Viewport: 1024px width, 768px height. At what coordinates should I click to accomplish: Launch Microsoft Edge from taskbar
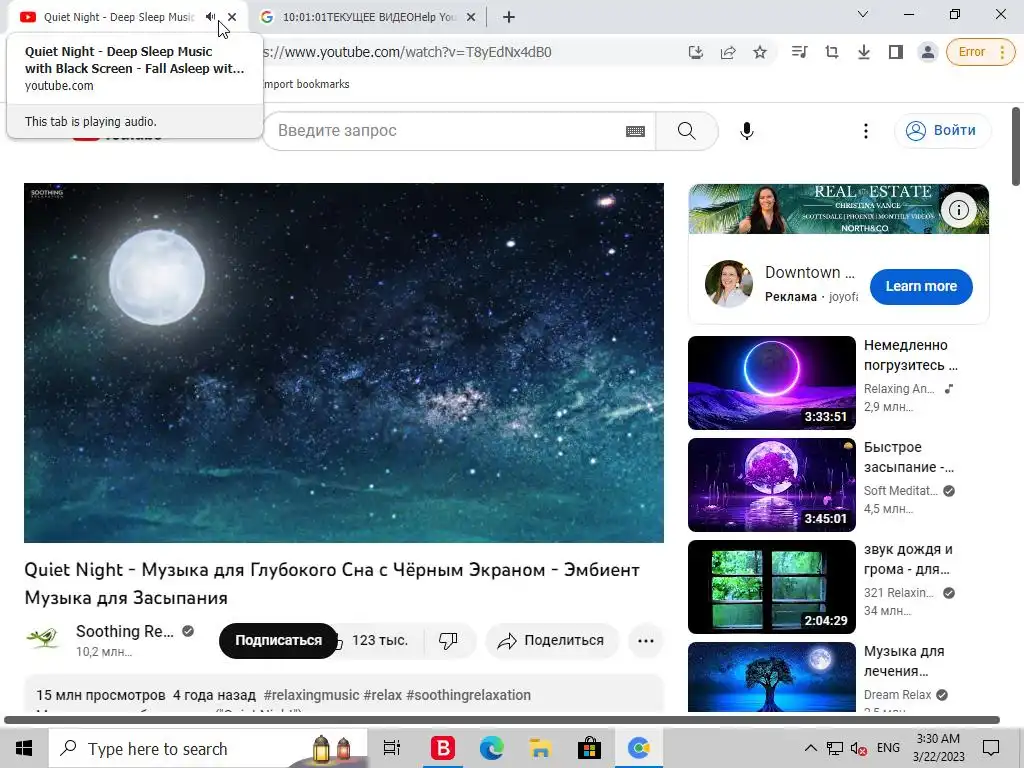click(492, 748)
